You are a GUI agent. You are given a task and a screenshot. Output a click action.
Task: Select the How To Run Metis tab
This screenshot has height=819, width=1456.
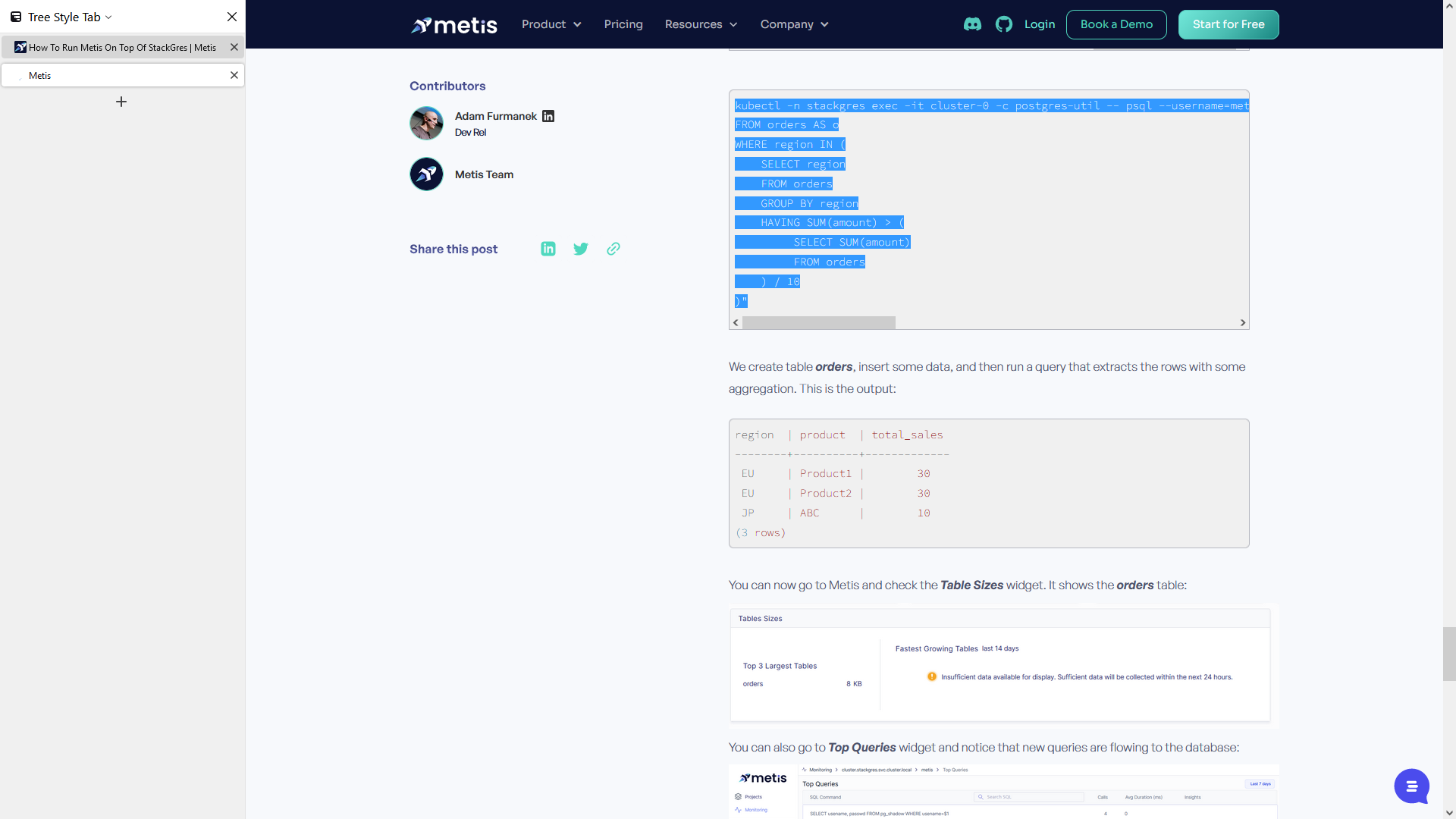pos(122,47)
